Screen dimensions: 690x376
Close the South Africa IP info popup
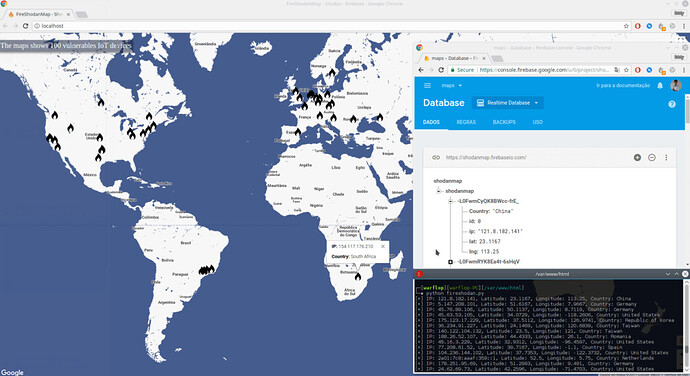[x=383, y=246]
